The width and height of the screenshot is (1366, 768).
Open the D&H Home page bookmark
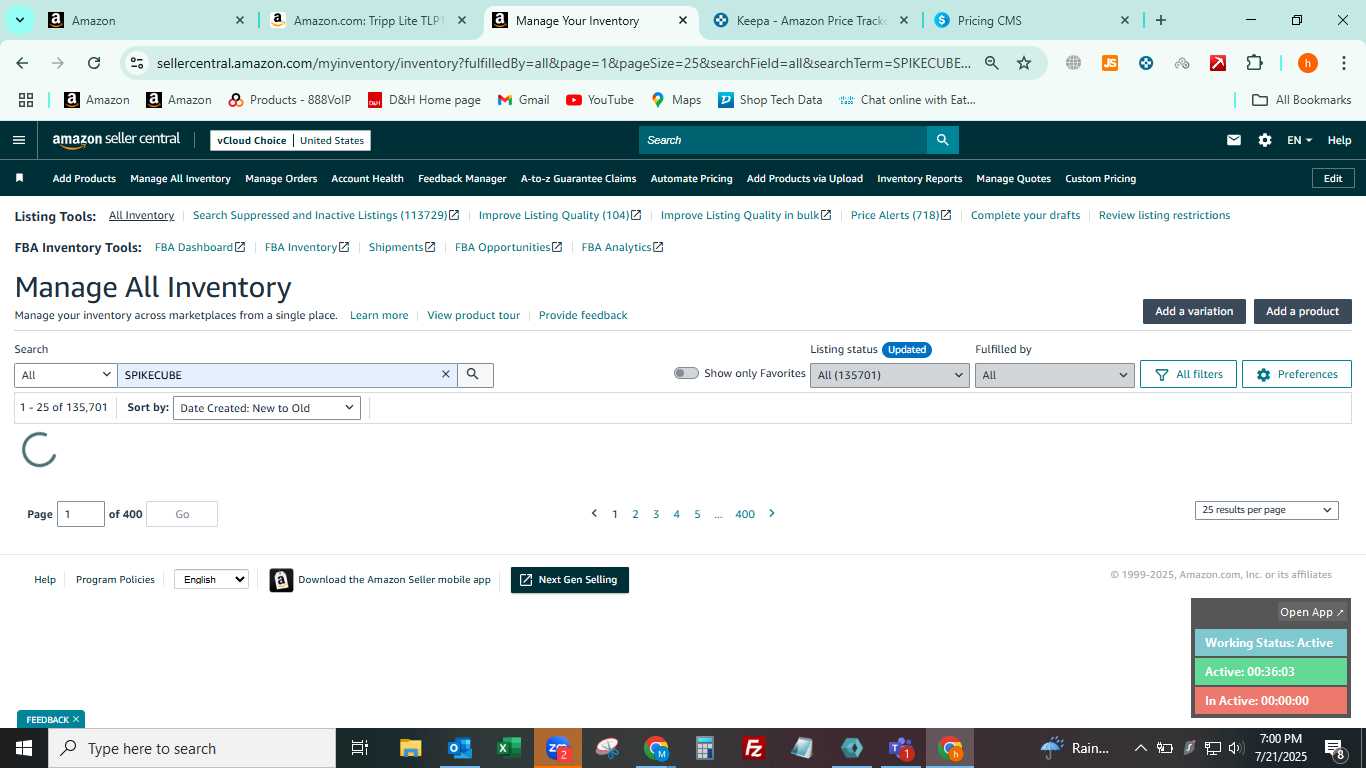click(424, 100)
